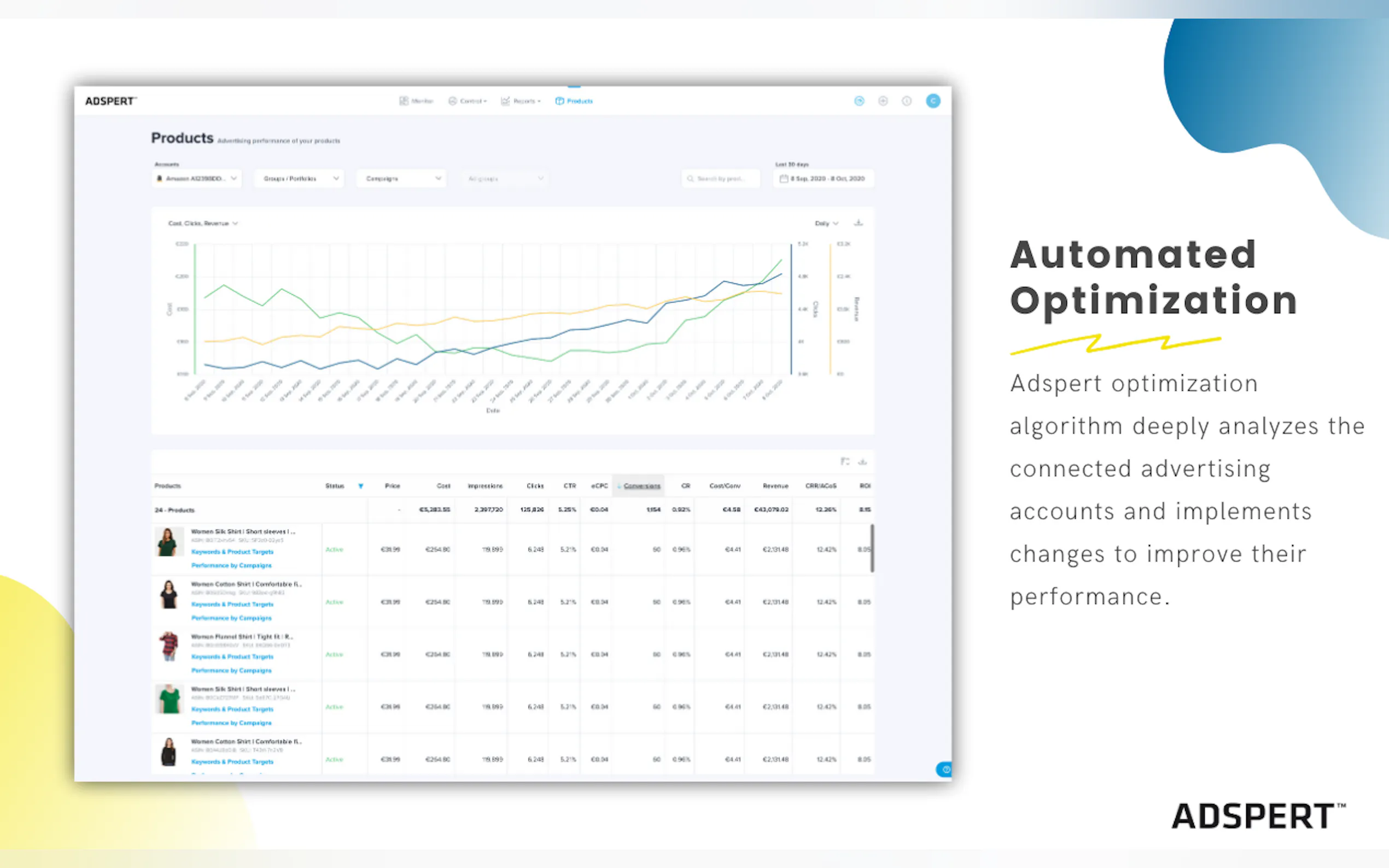This screenshot has width=1389, height=868.
Task: Change the Daily interval dropdown
Action: (826, 224)
